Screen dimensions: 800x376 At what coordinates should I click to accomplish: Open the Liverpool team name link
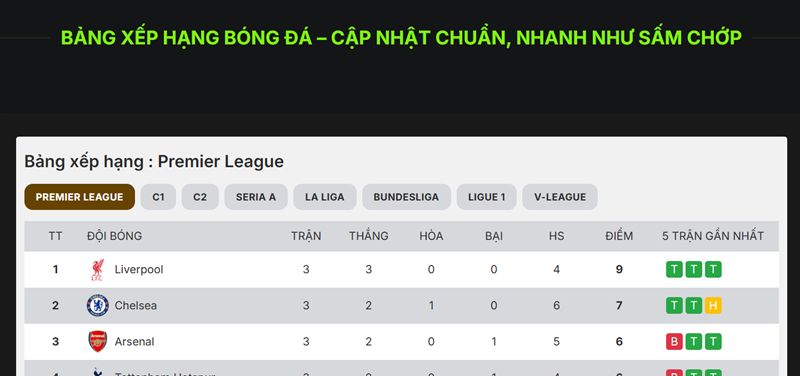click(x=139, y=269)
